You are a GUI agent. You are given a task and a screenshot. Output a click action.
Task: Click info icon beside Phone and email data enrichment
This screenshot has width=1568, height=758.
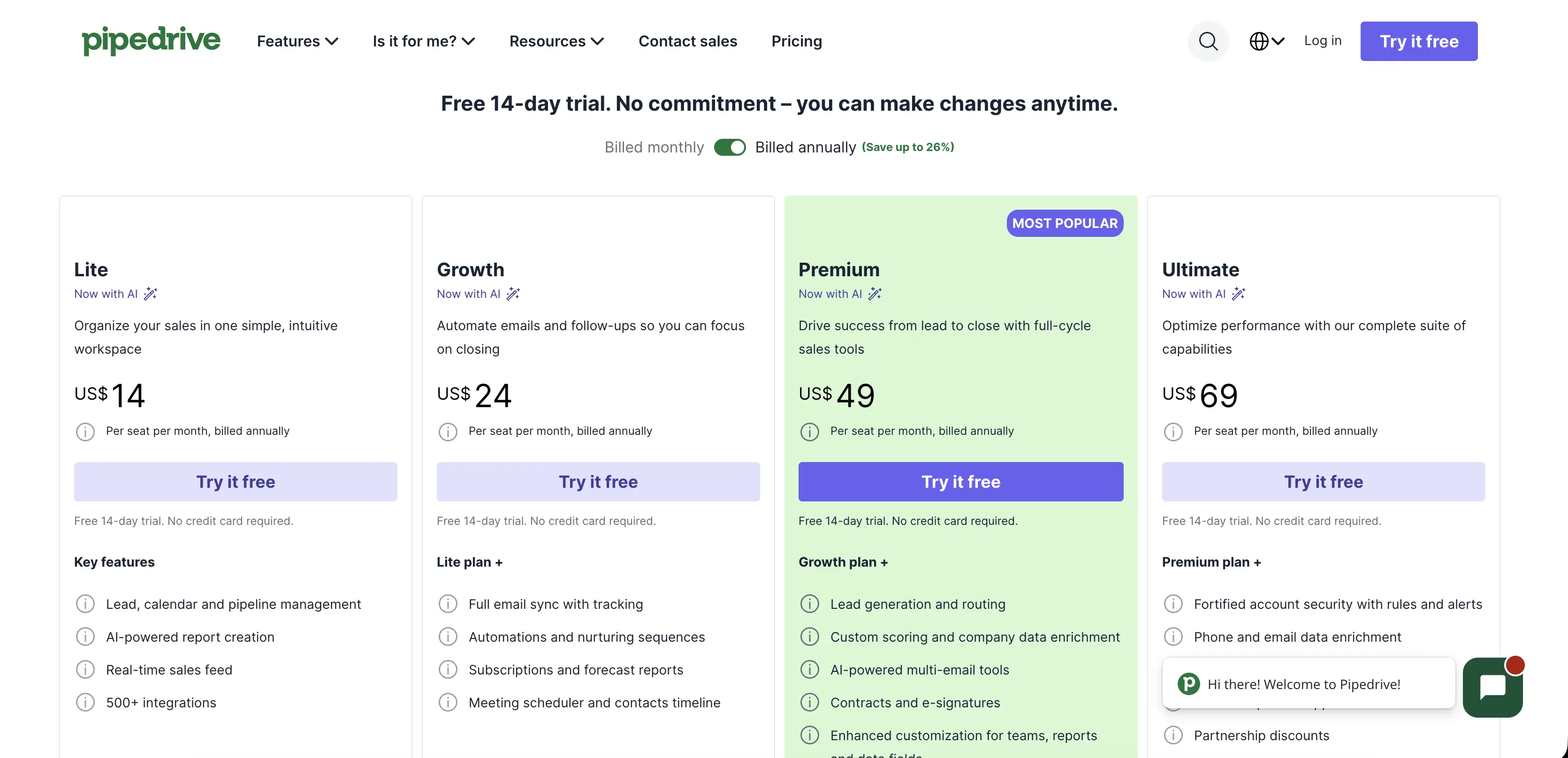[x=1173, y=637]
